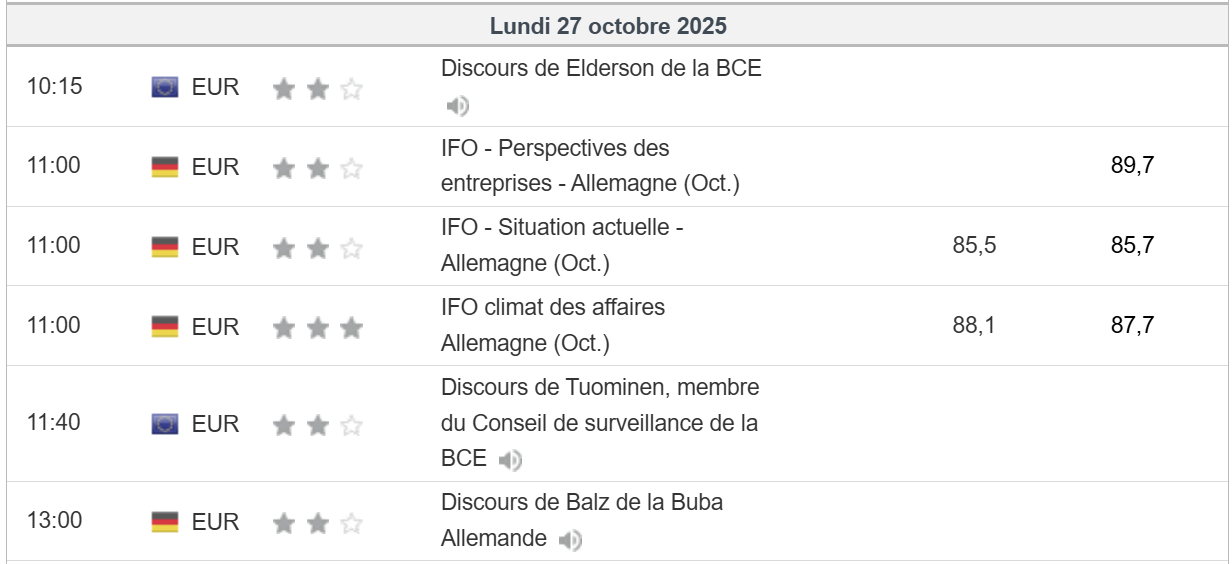Open IFO Situation actuelle Allemagne event
Image resolution: width=1232 pixels, height=564 pixels.
click(x=561, y=245)
